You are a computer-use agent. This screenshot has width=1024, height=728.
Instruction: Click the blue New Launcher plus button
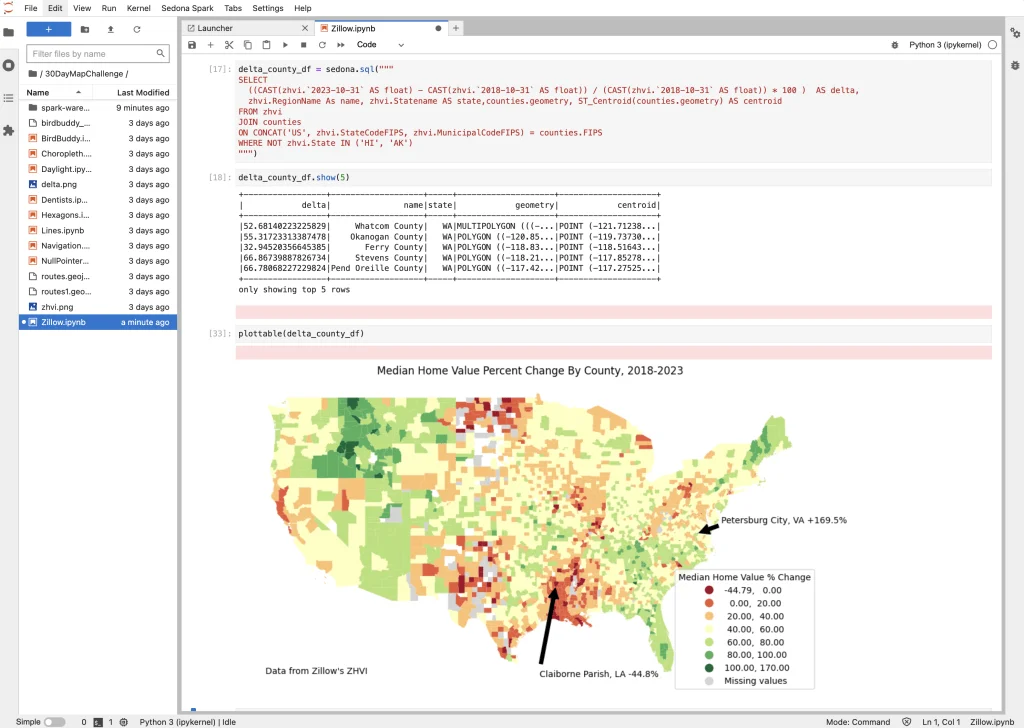pyautogui.click(x=48, y=29)
